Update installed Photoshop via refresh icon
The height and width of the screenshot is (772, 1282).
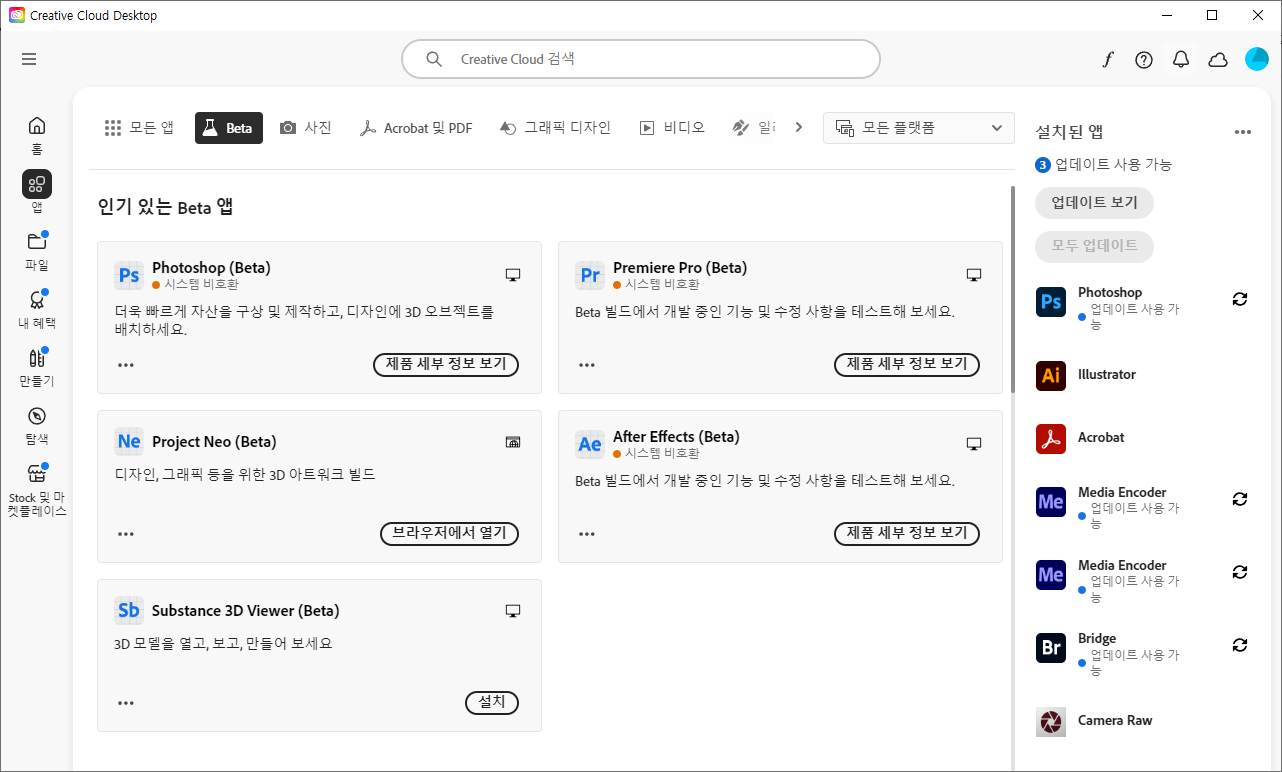point(1240,299)
